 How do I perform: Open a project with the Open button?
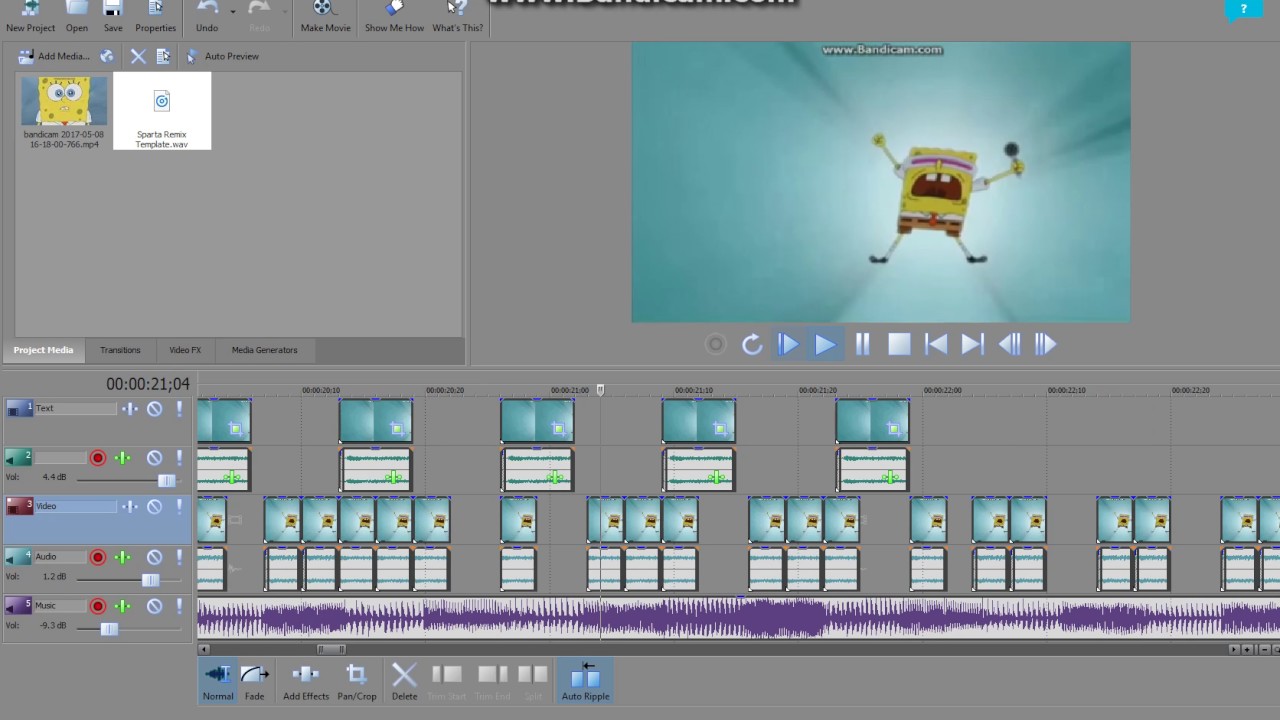tap(77, 16)
